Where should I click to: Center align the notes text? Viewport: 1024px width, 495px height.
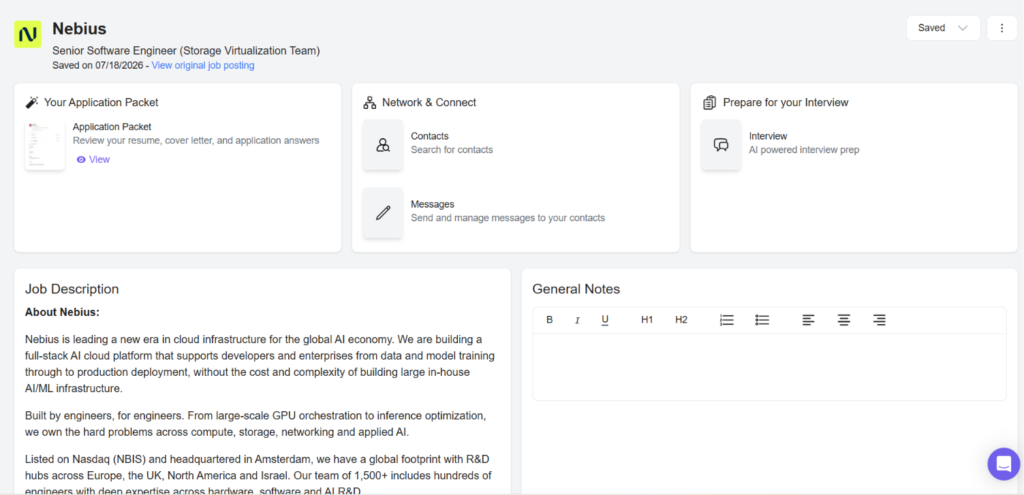(x=844, y=320)
